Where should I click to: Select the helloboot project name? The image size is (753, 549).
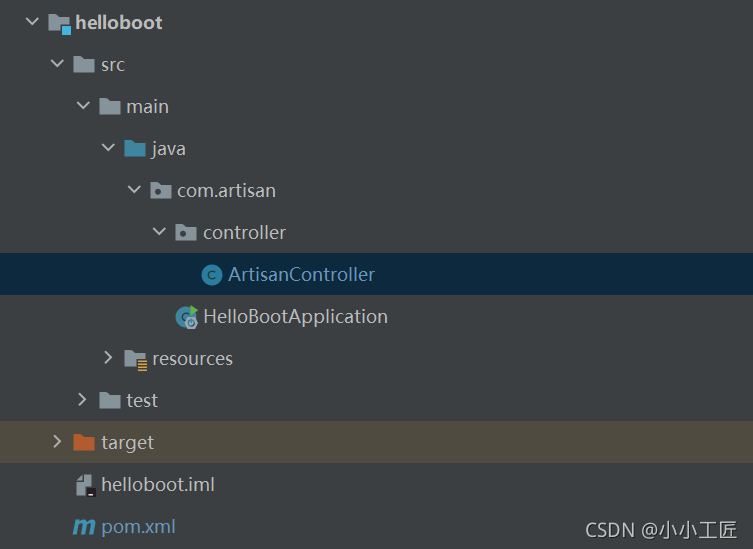pyautogui.click(x=119, y=23)
